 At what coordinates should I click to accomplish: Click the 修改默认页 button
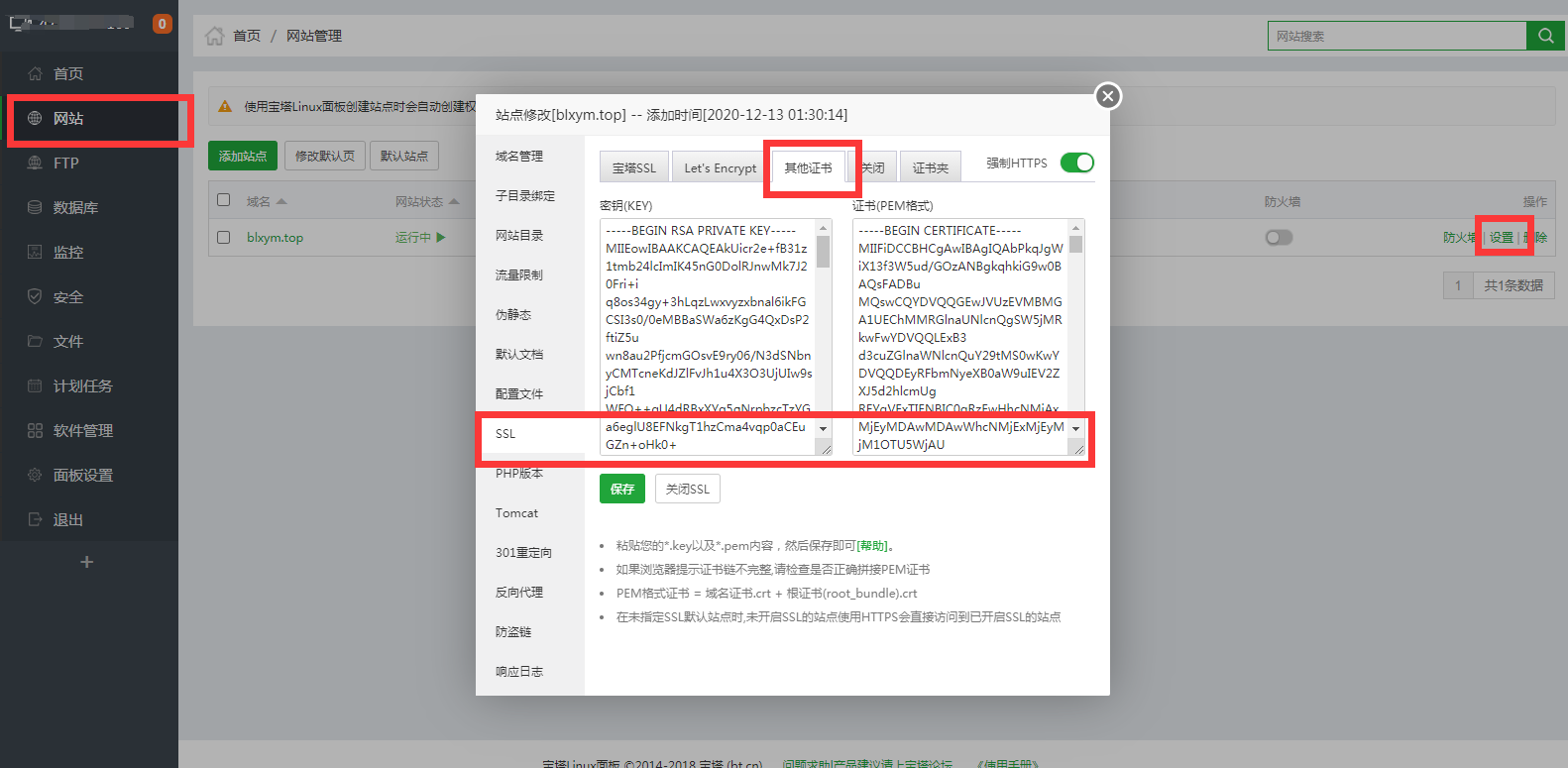pyautogui.click(x=325, y=156)
